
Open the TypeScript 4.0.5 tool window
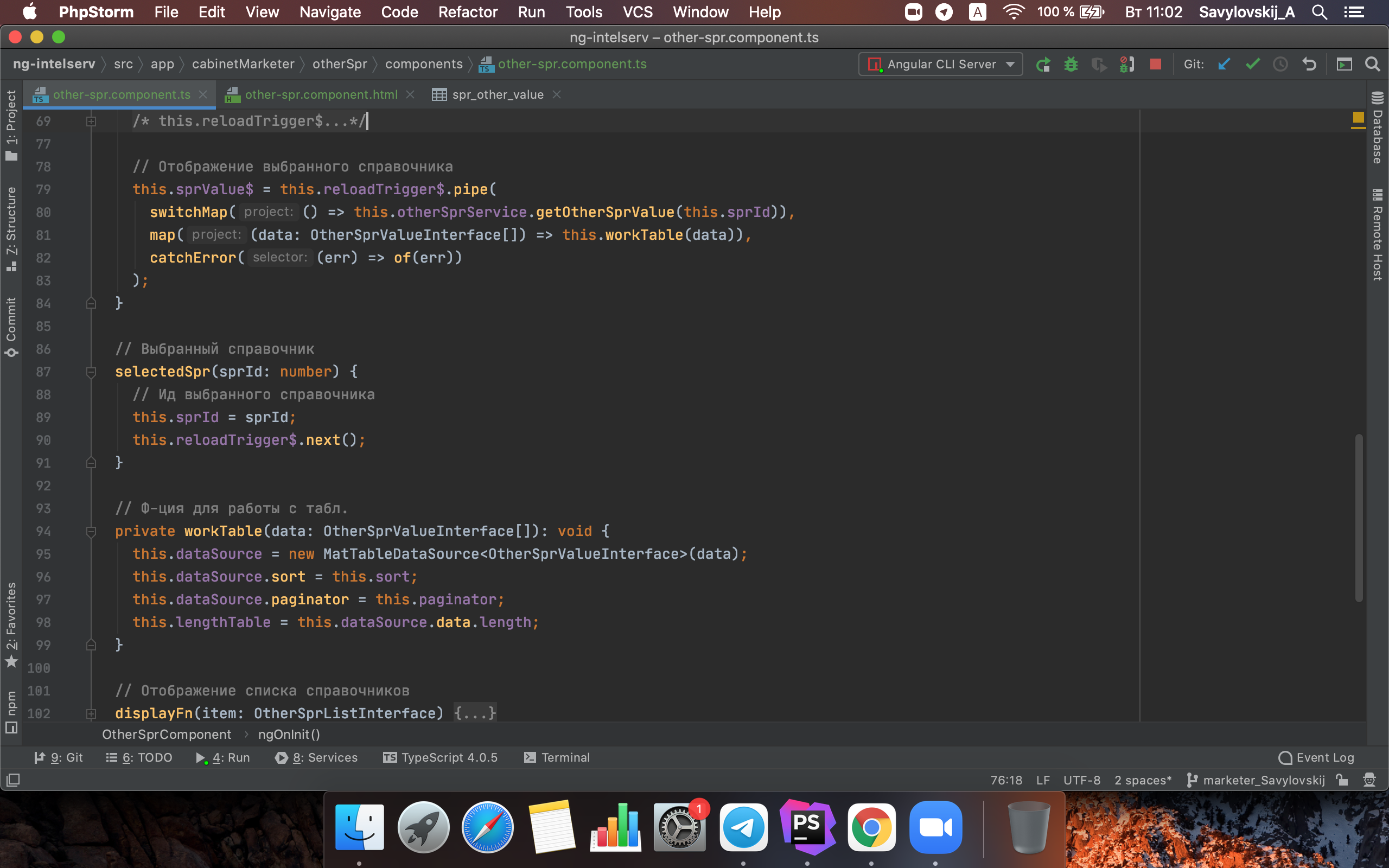(440, 757)
